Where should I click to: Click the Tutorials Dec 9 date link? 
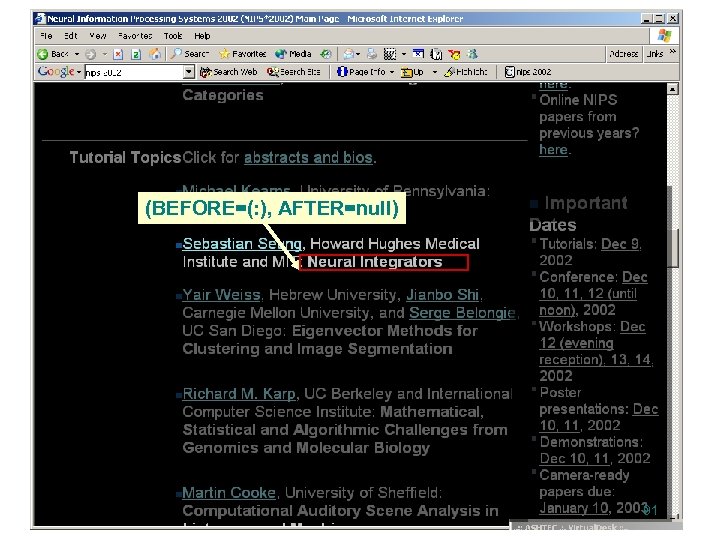point(620,244)
